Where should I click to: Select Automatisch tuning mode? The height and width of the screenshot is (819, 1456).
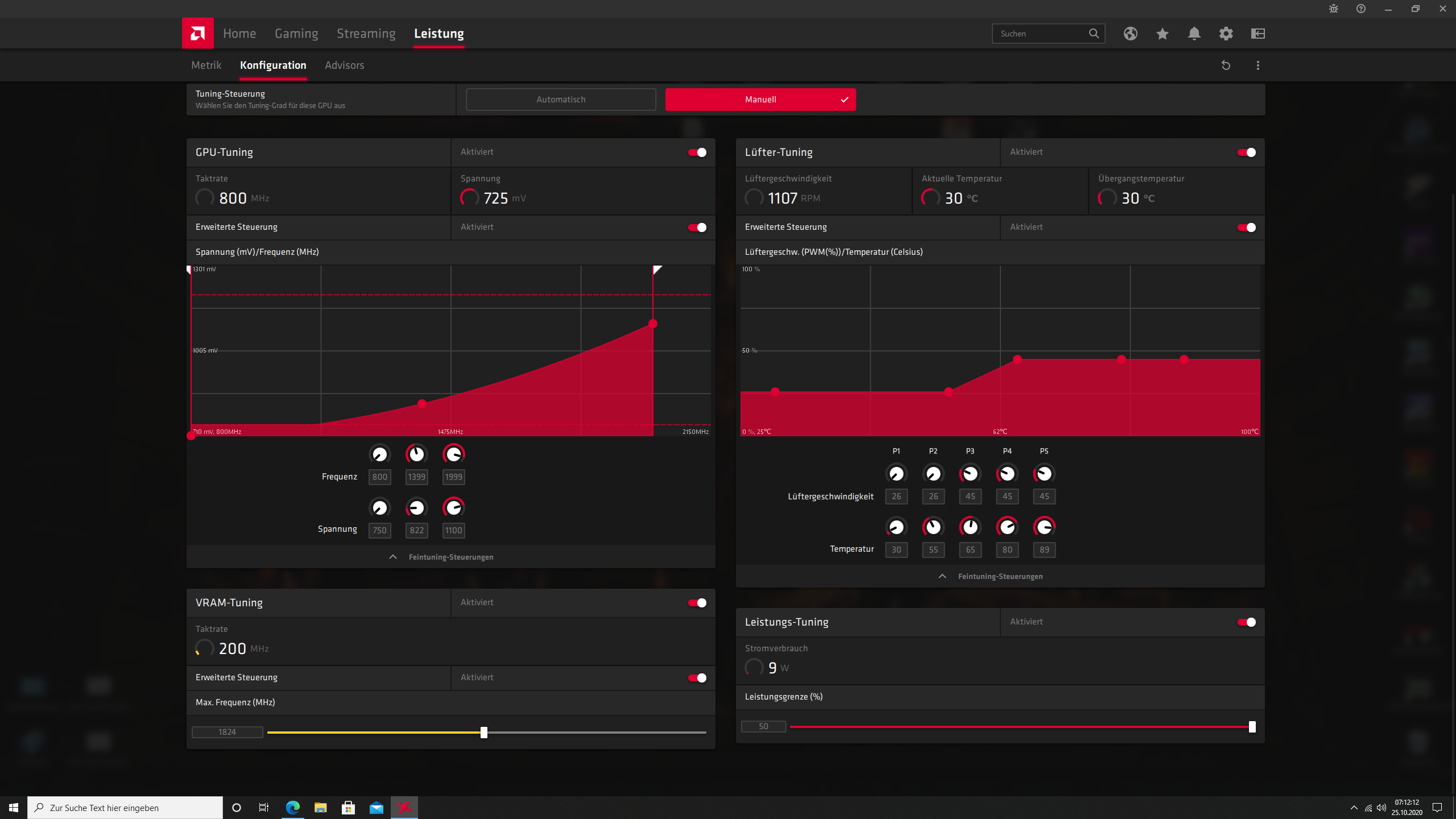560,100
